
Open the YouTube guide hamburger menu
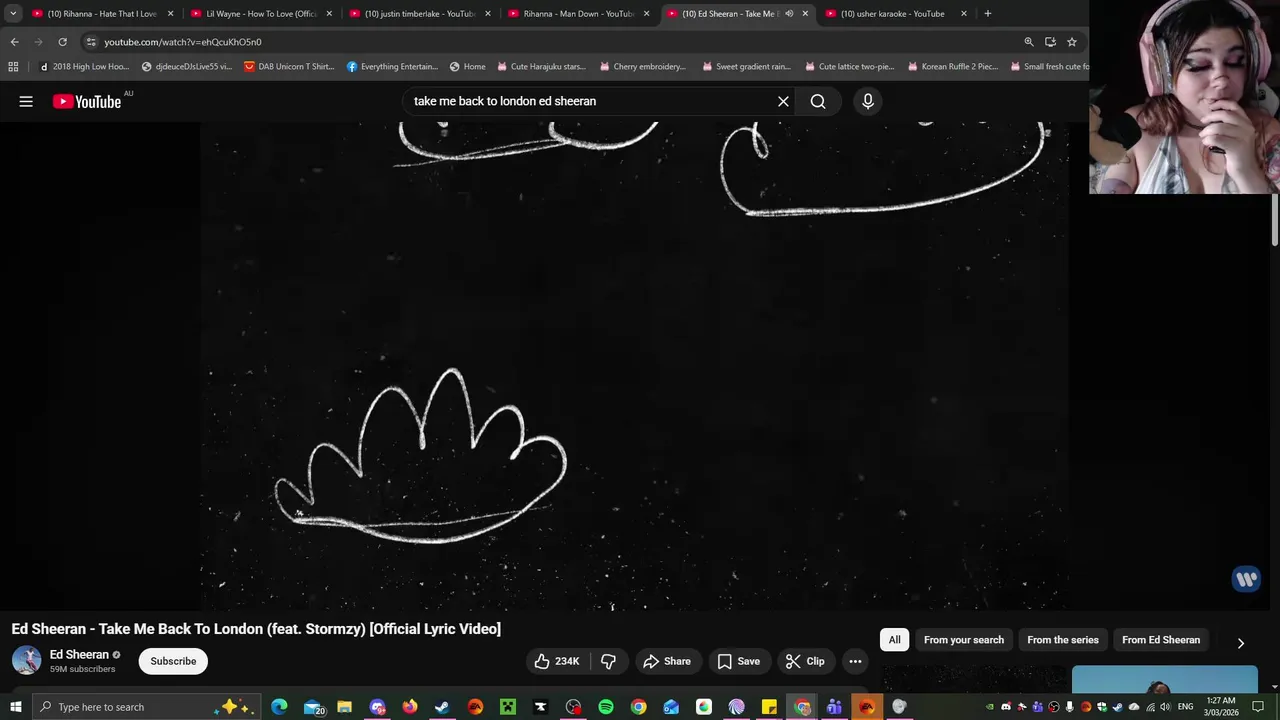pos(26,101)
